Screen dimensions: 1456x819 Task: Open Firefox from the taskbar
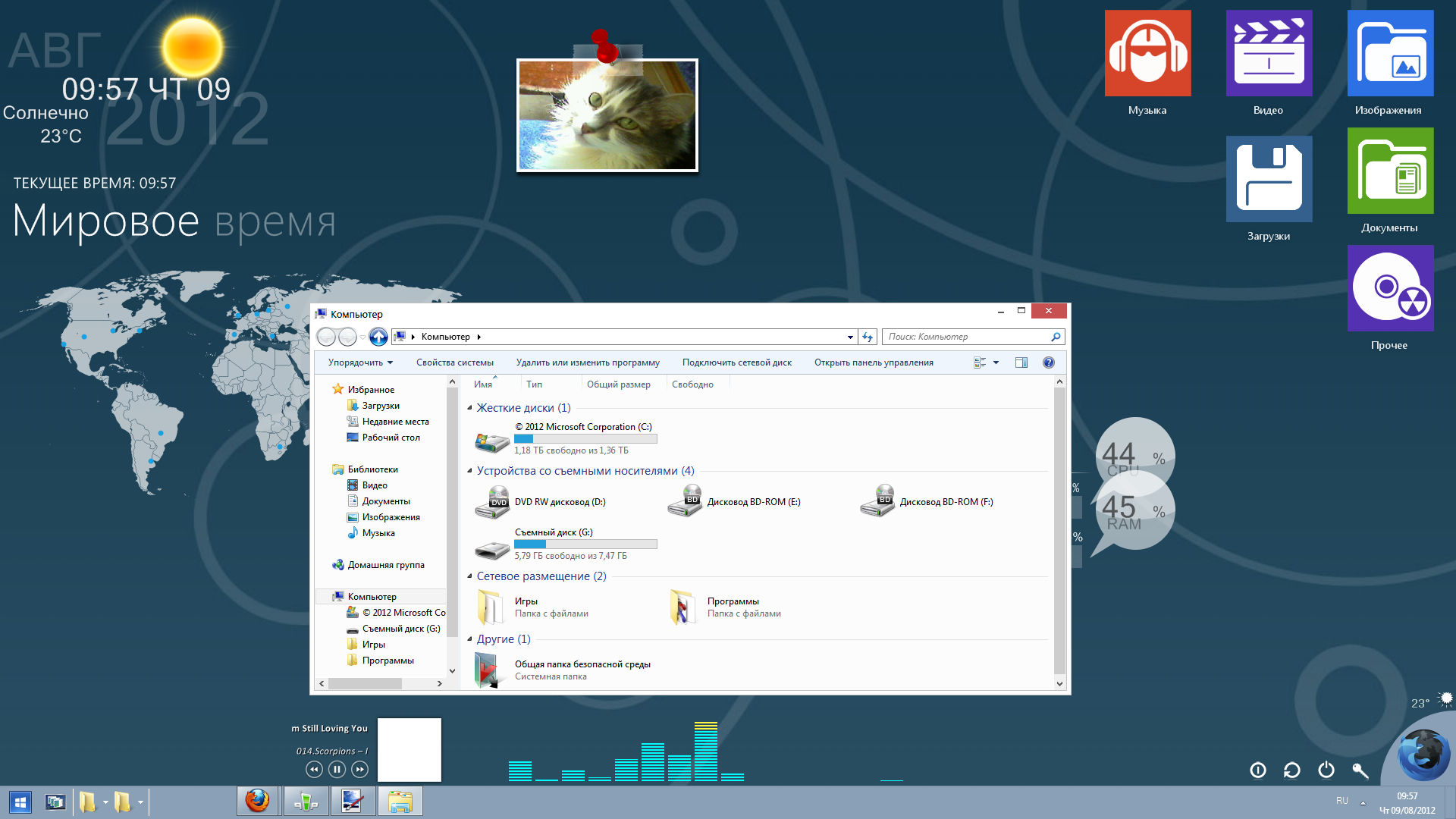[x=257, y=801]
